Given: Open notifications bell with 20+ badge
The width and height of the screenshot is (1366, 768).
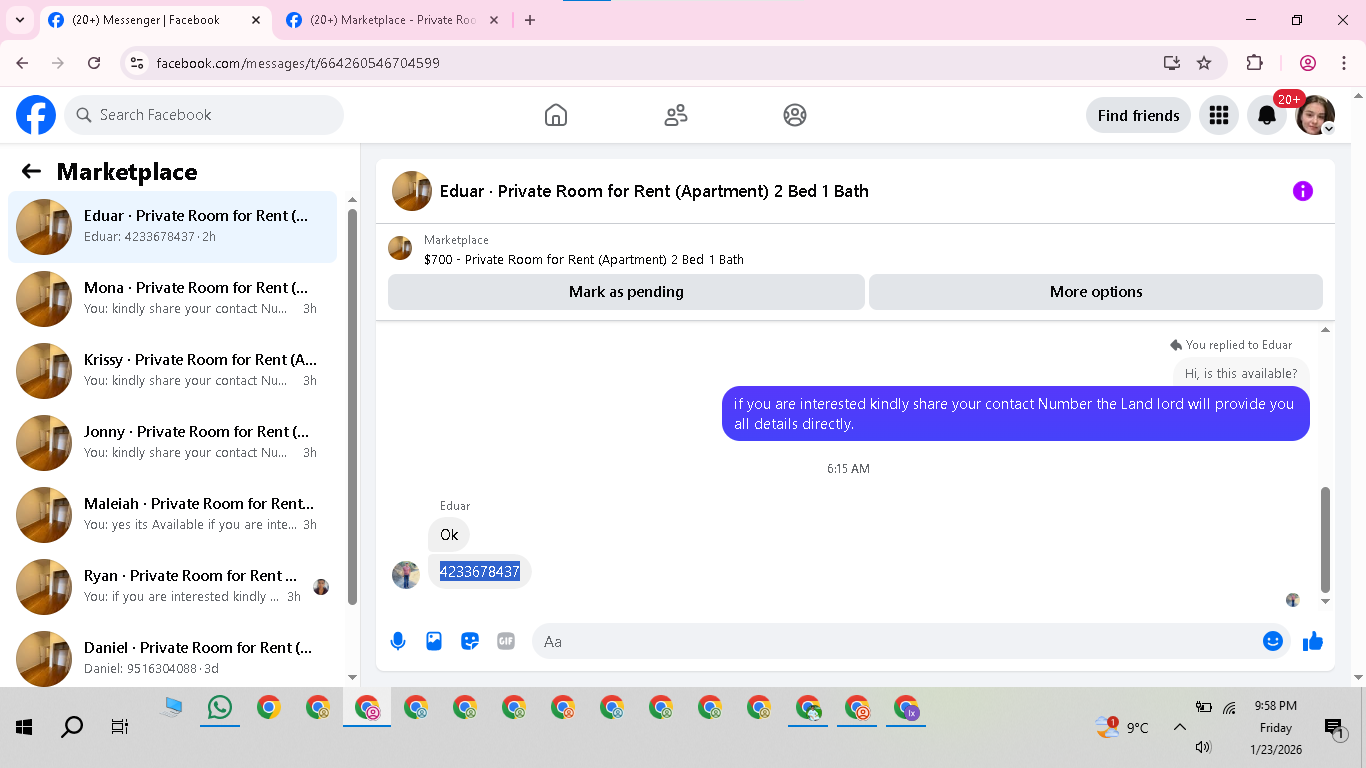Looking at the screenshot, I should (x=1267, y=115).
